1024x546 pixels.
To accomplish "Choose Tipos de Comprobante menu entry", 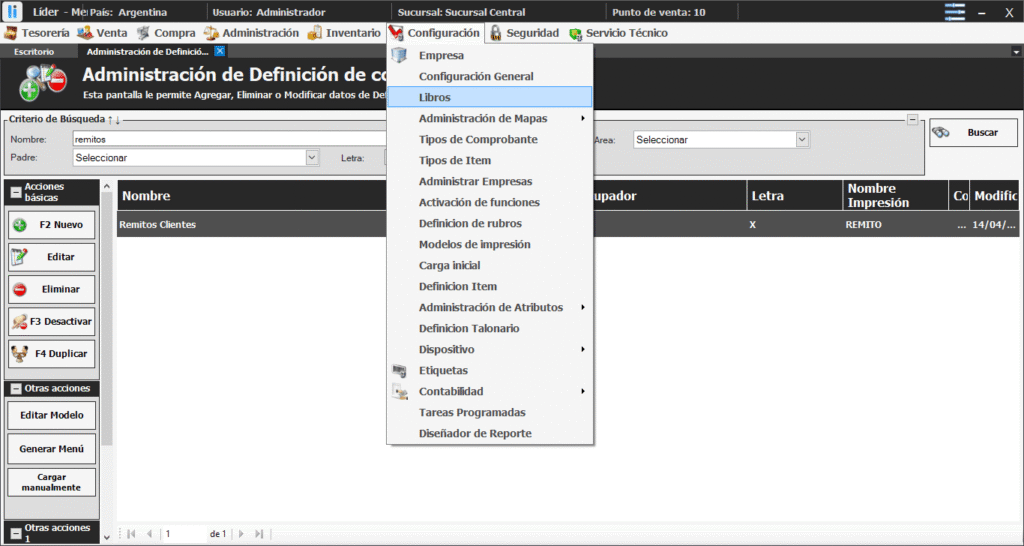I will point(478,139).
